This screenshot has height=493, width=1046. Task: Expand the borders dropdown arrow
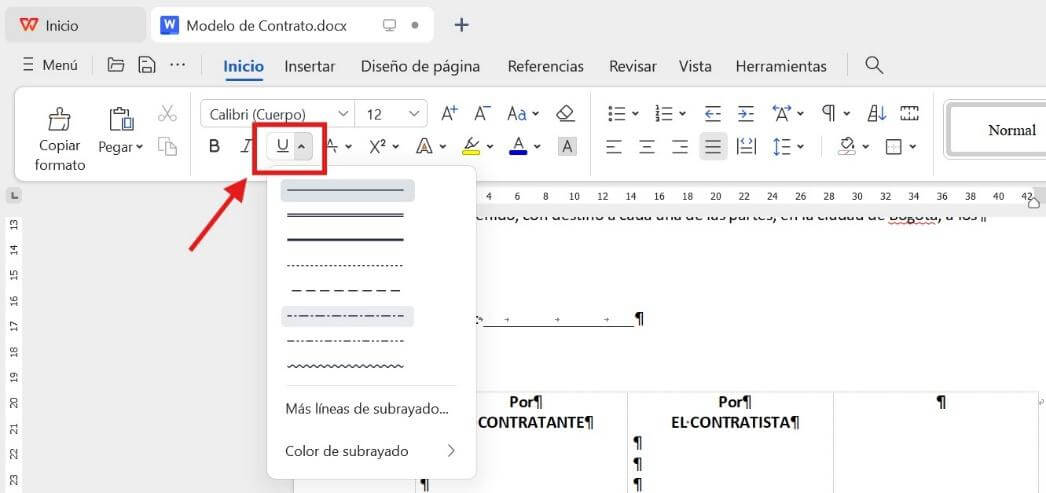point(913,147)
